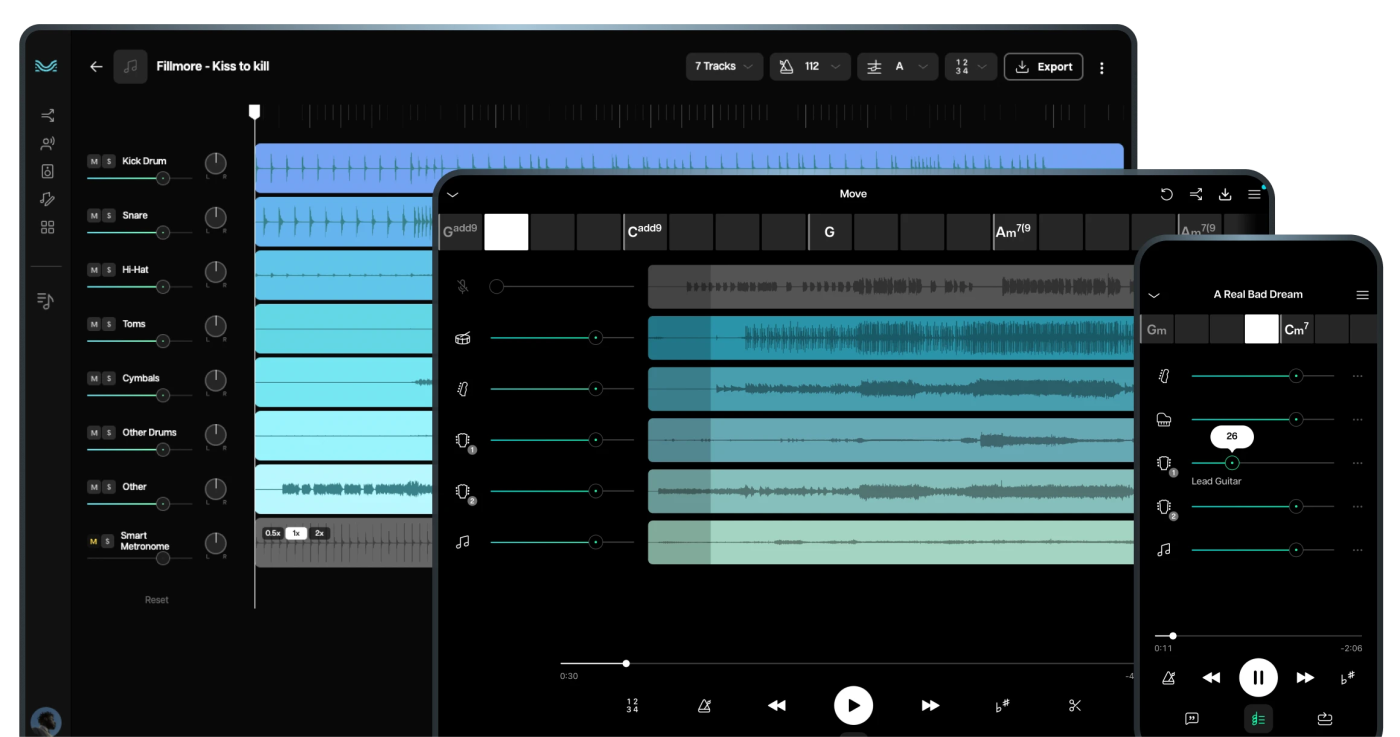Open the three-dot more options menu
1400x737 pixels.
pyautogui.click(x=1102, y=68)
